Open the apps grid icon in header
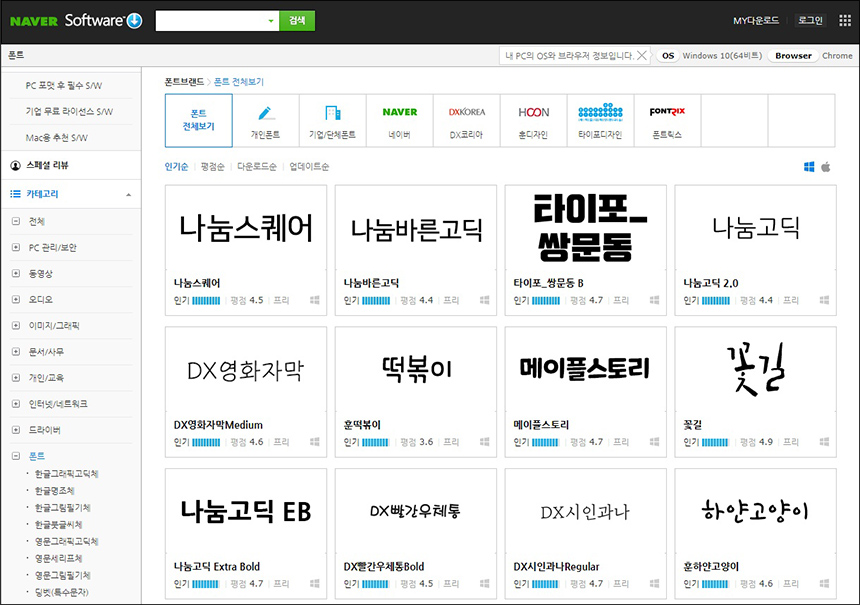The height and width of the screenshot is (605, 860). [845, 21]
